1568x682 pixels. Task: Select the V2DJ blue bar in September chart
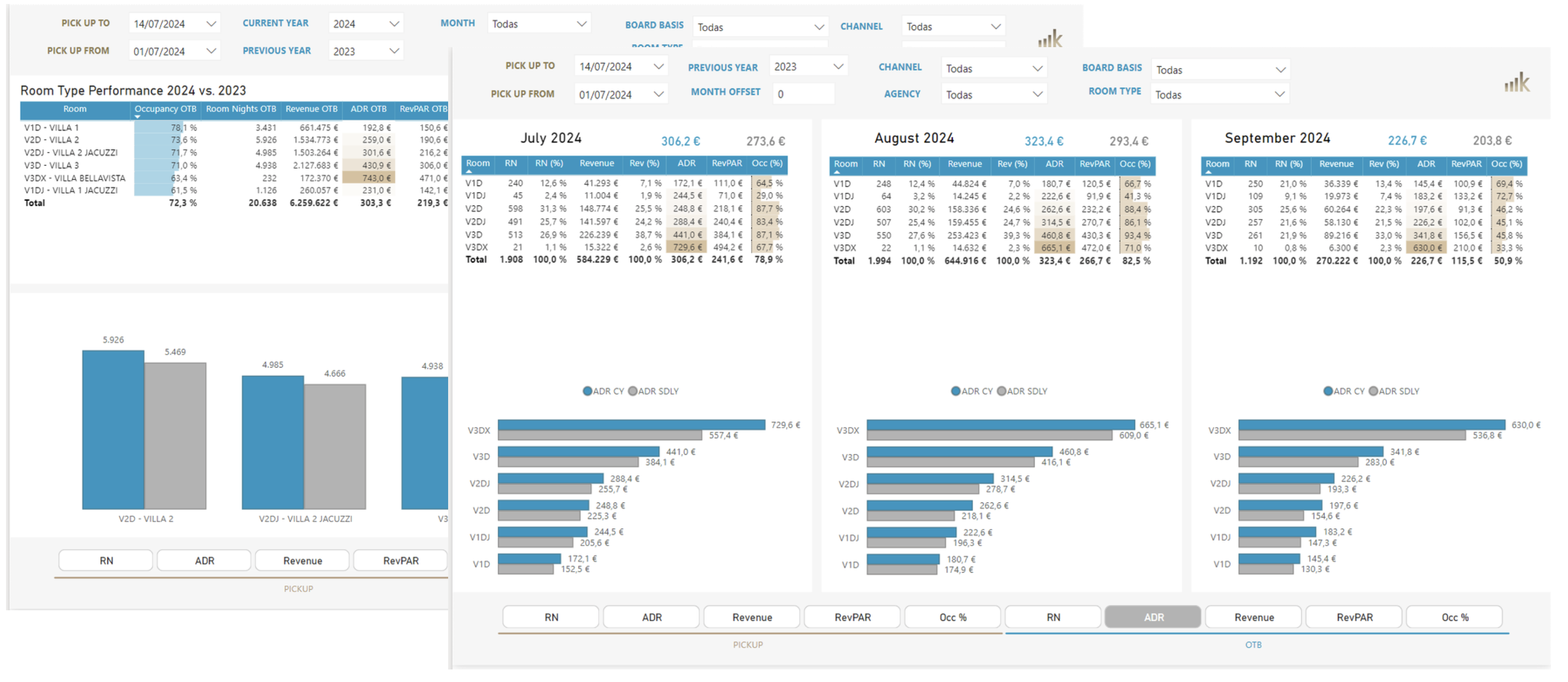[1286, 478]
